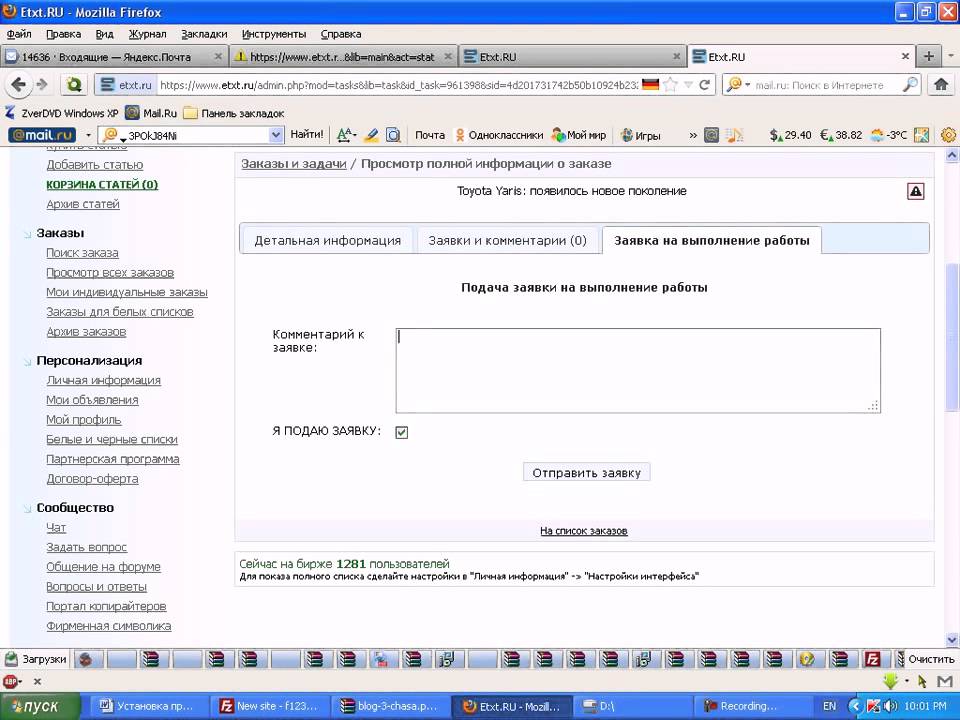Open the dropdown arrow beside the @mail.ru logo

(x=88, y=135)
